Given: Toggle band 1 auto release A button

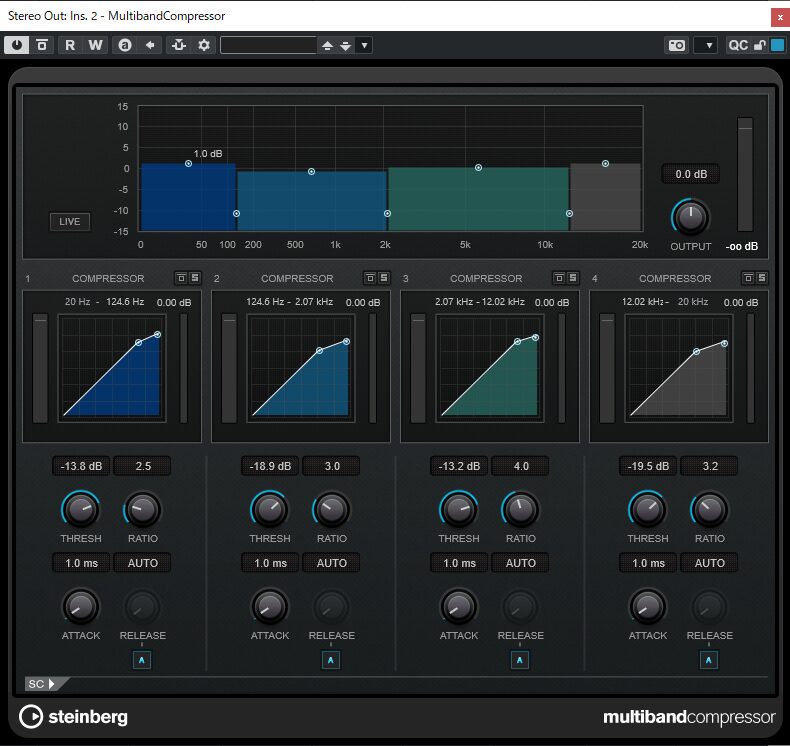Looking at the screenshot, I should pos(142,660).
